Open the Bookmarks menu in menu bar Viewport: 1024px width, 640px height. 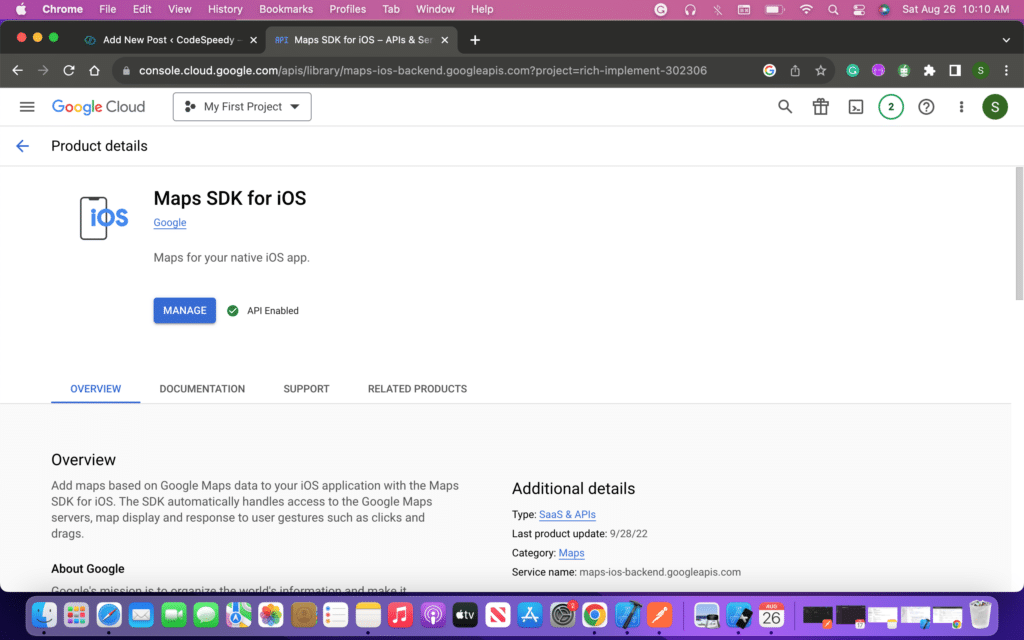coord(285,9)
